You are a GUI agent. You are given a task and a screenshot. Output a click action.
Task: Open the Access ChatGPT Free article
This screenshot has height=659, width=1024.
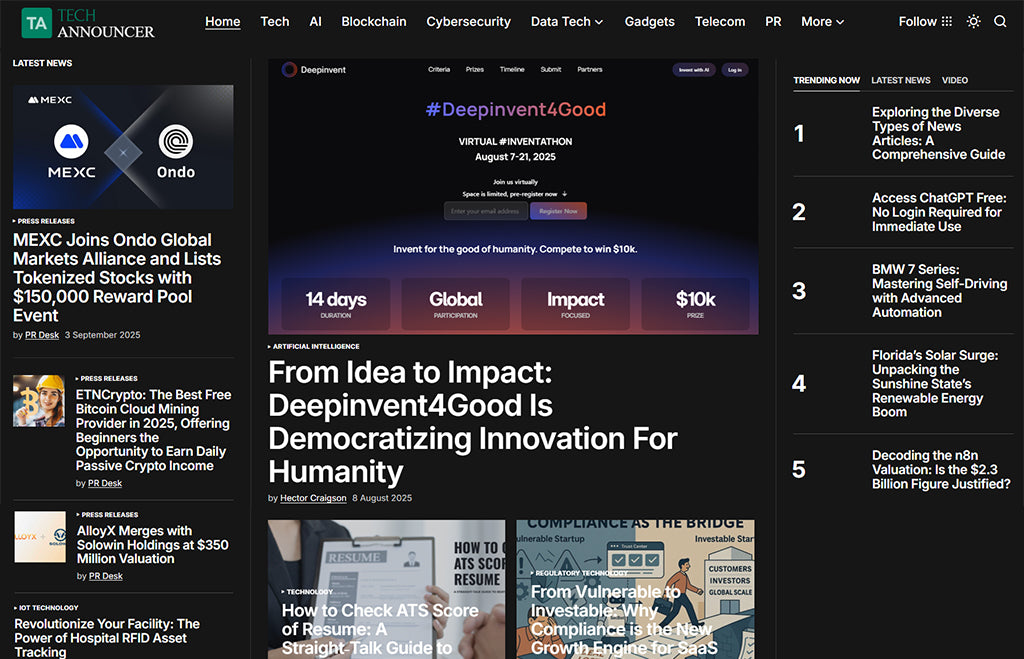[x=936, y=212]
